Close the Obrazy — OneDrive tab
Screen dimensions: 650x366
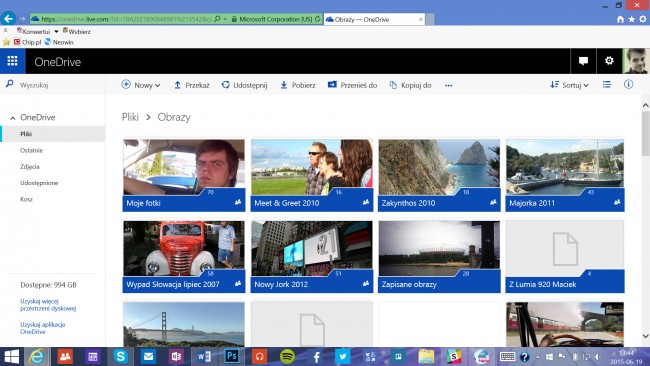[420, 19]
